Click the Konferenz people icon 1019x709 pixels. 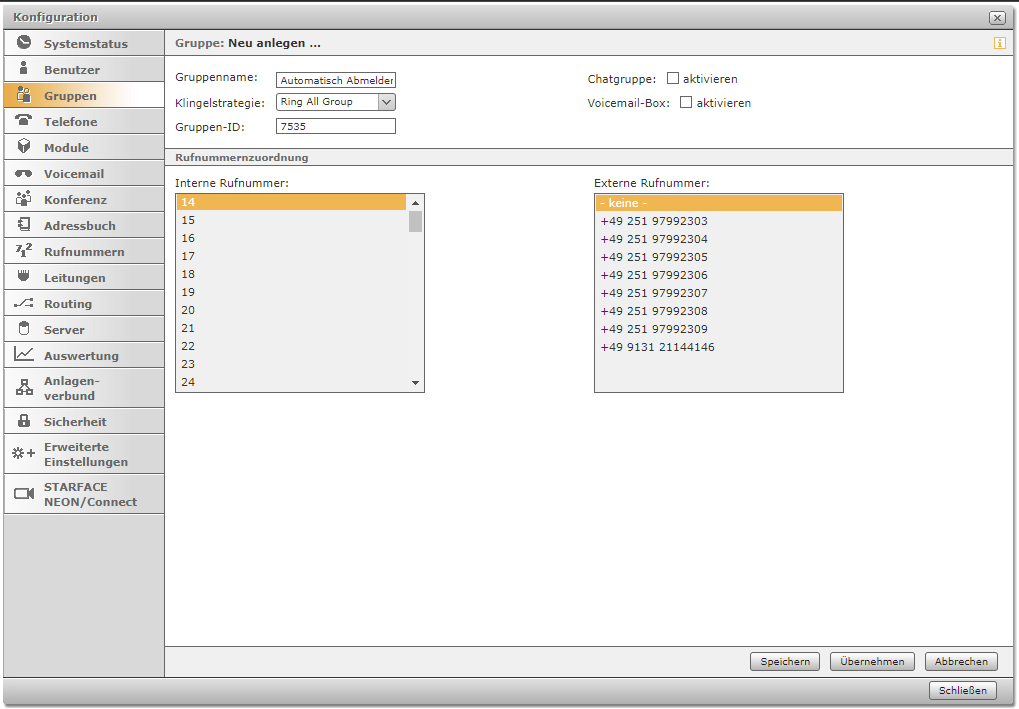point(24,199)
